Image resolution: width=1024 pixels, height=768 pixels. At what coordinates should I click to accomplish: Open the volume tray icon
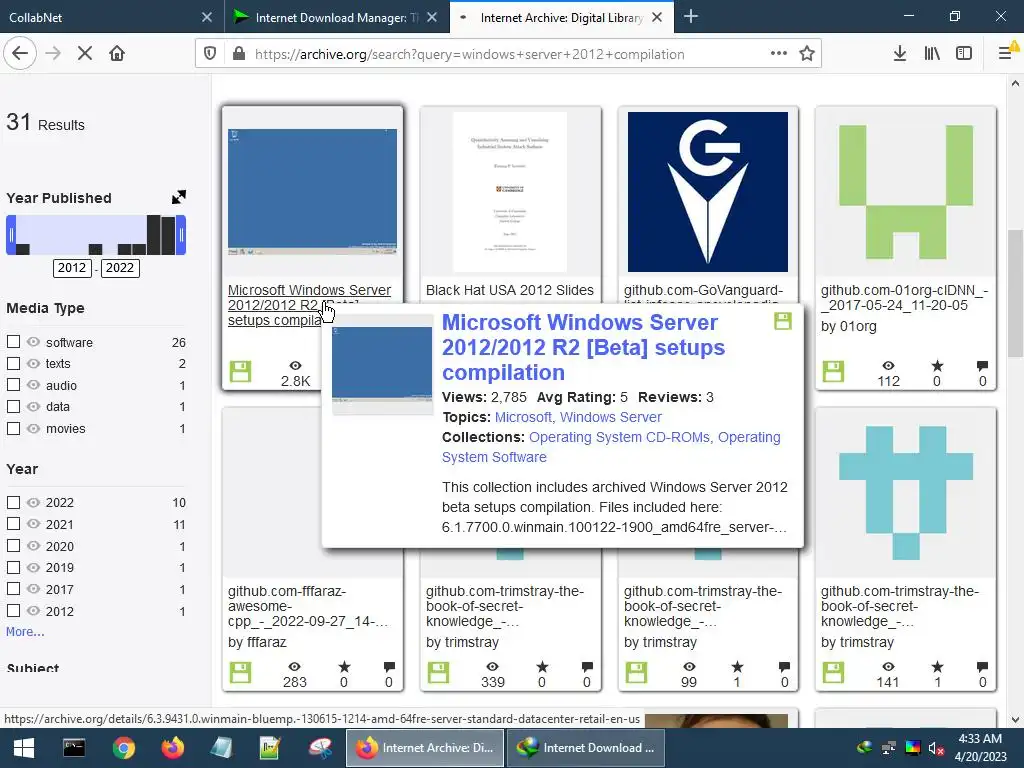click(937, 748)
